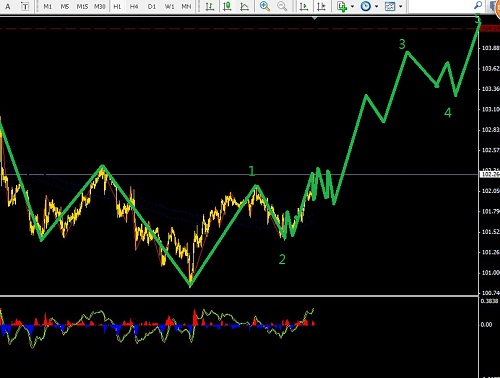Enable auto scroll on the chart
Screen dimensions: 500x378
coord(304,6)
